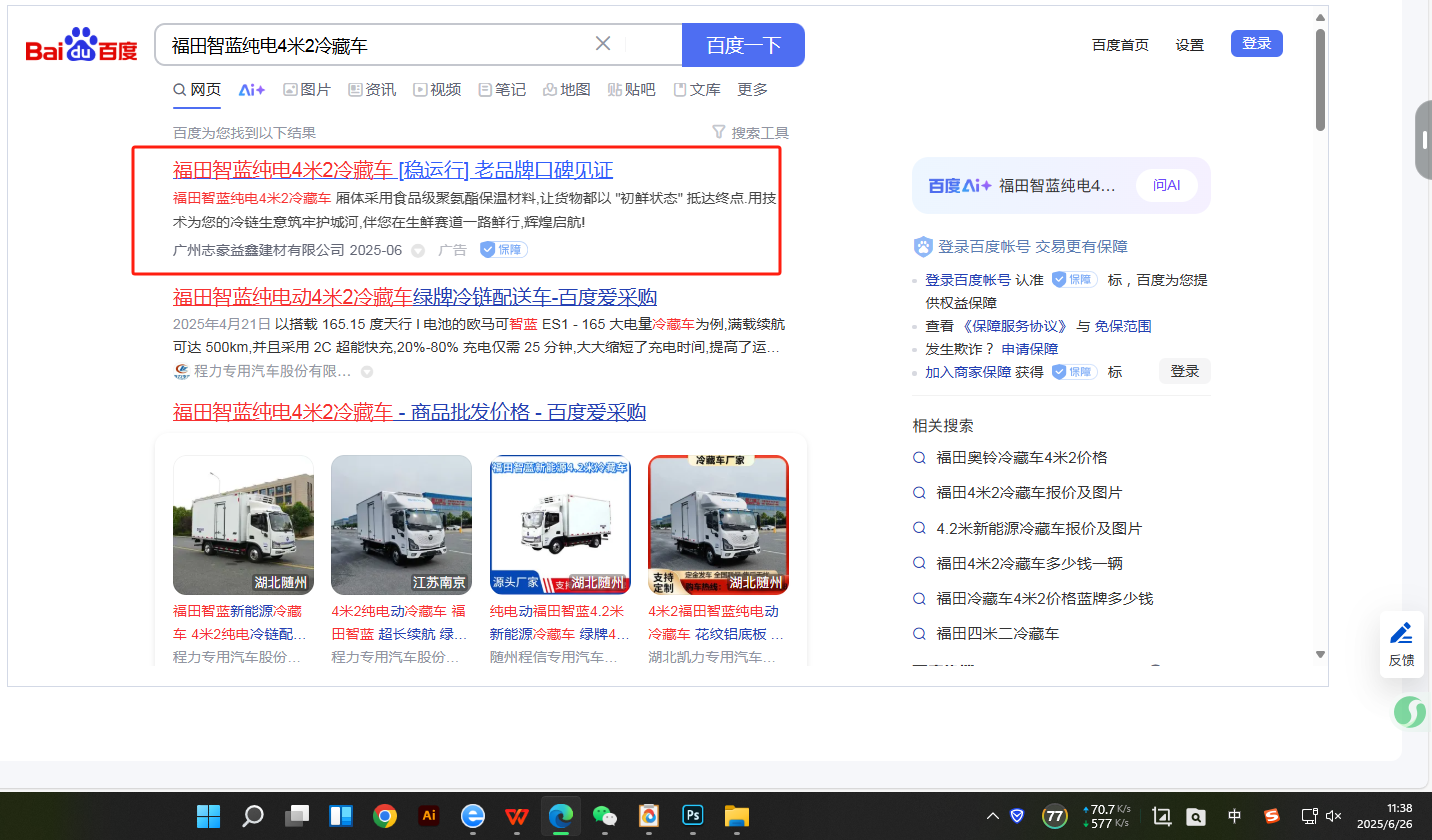Open Internet Explorer from the taskbar
Image resolution: width=1432 pixels, height=840 pixels.
click(473, 816)
